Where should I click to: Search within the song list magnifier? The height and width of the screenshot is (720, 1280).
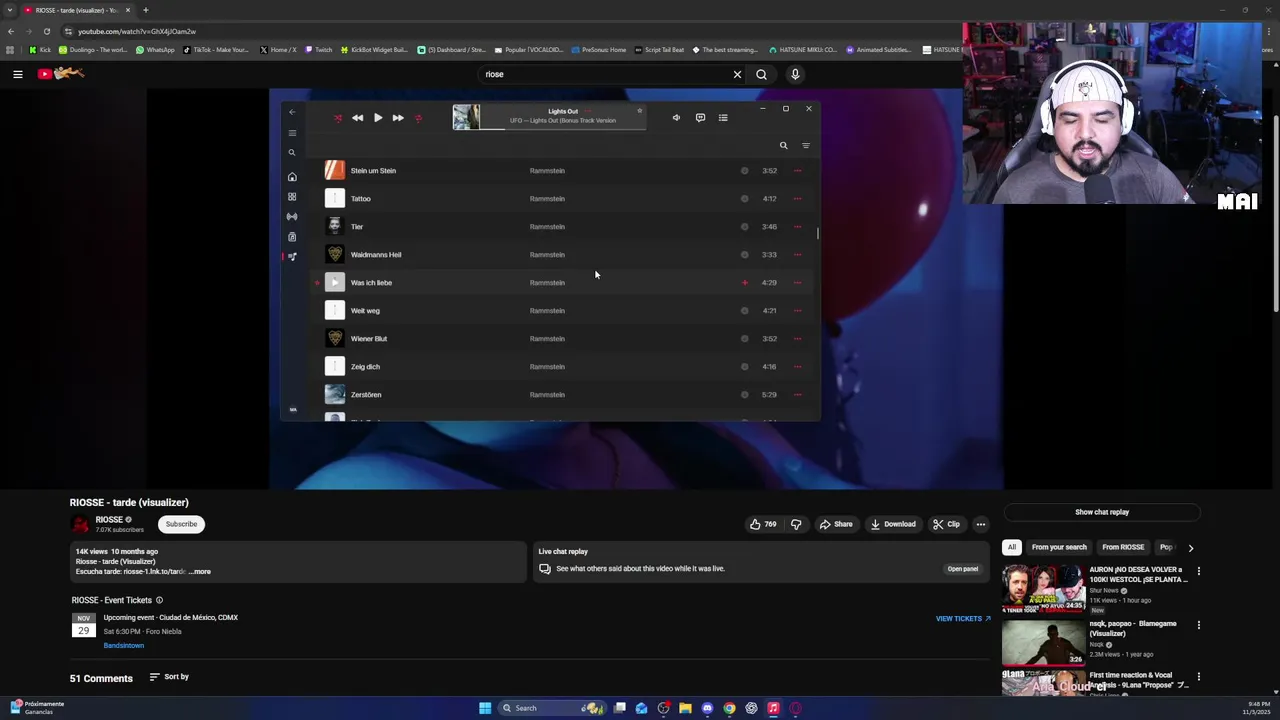[x=784, y=146]
